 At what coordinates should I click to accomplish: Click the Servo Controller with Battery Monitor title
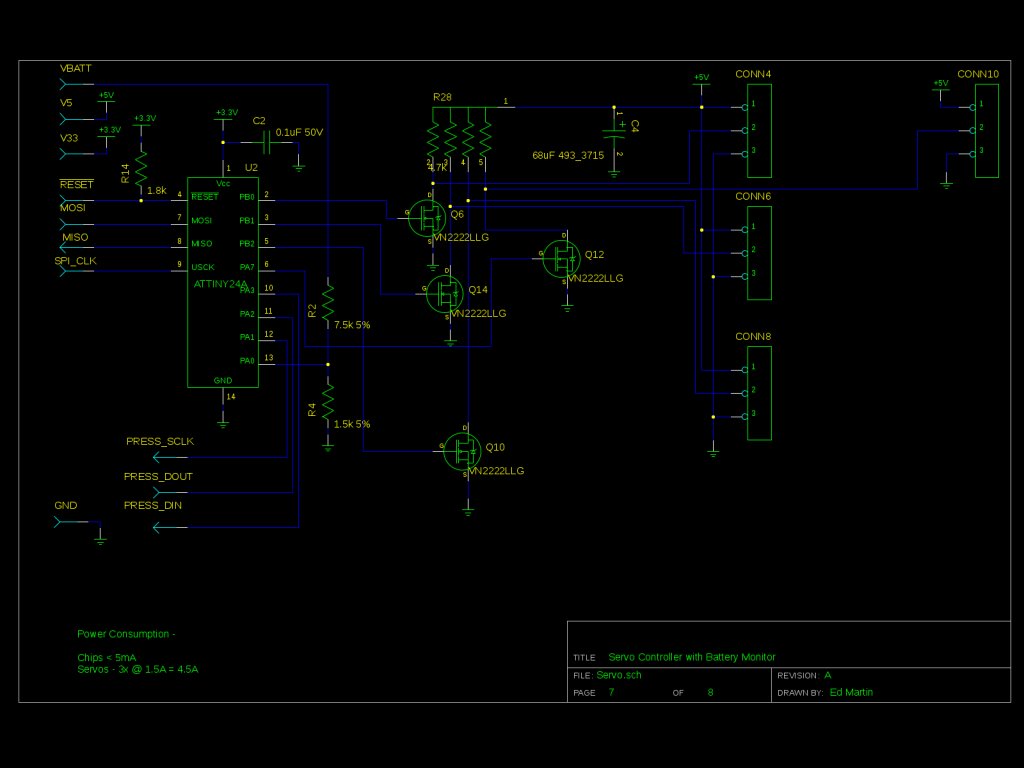click(x=692, y=657)
